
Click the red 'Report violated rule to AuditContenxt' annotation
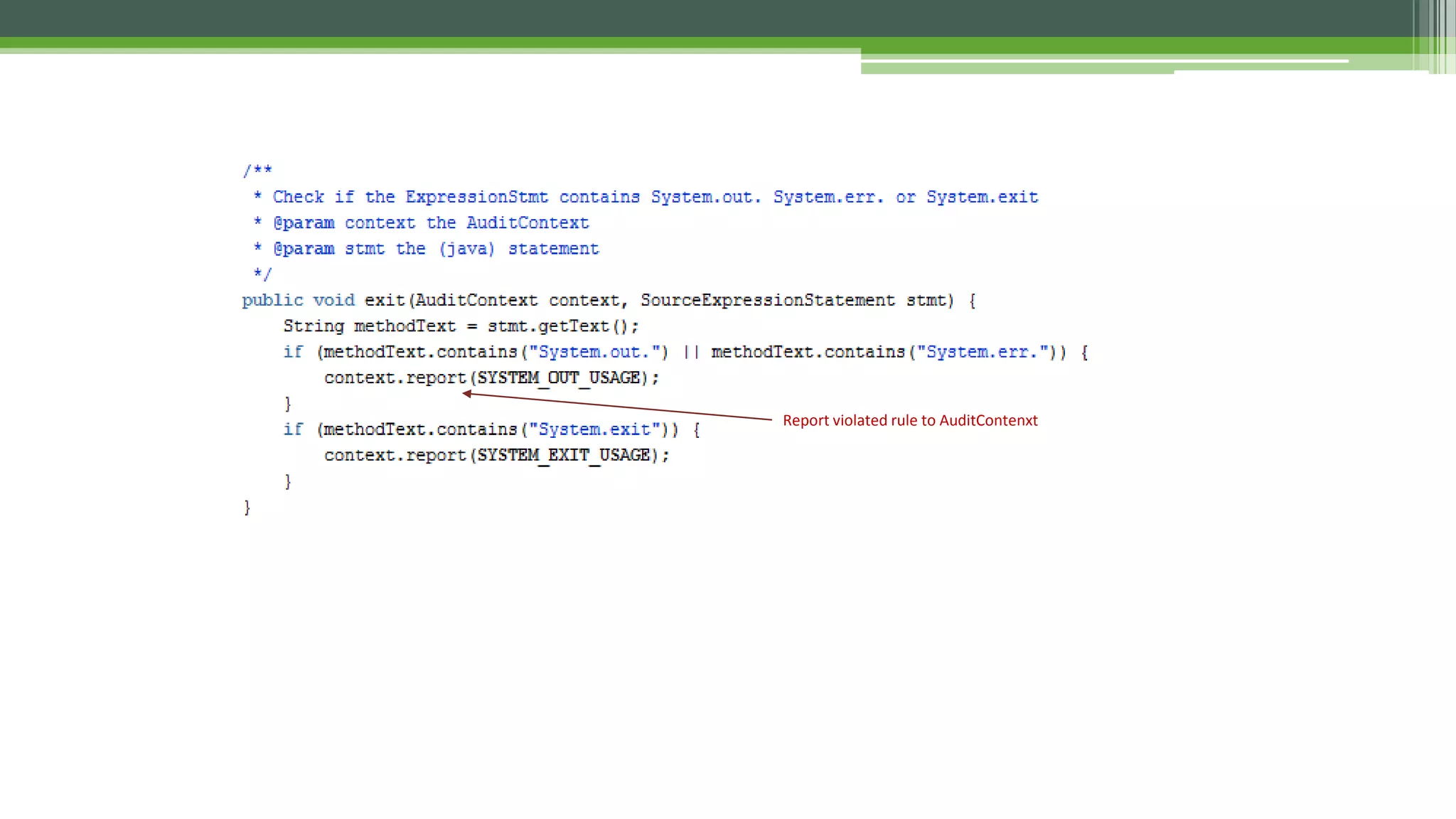(x=909, y=420)
